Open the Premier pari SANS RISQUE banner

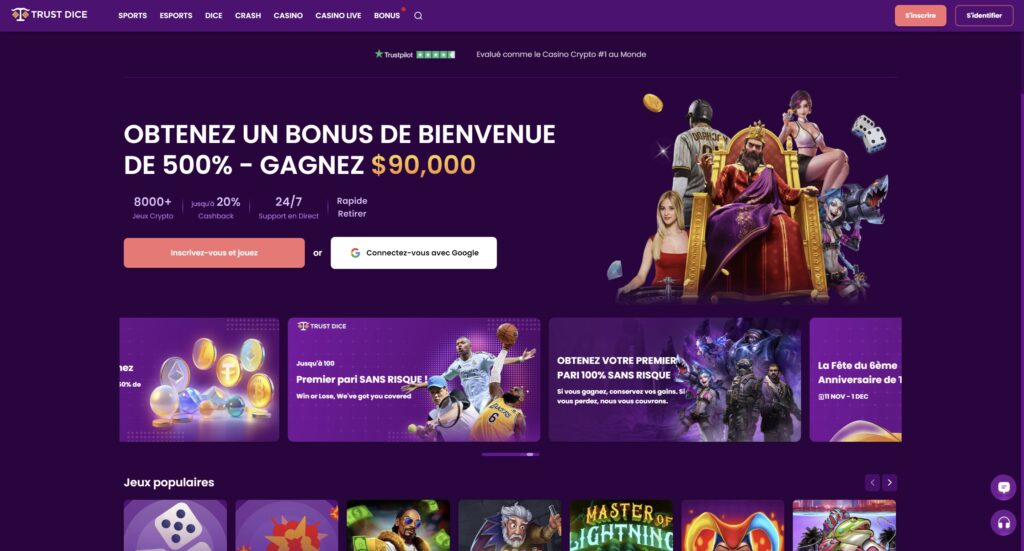tap(414, 380)
